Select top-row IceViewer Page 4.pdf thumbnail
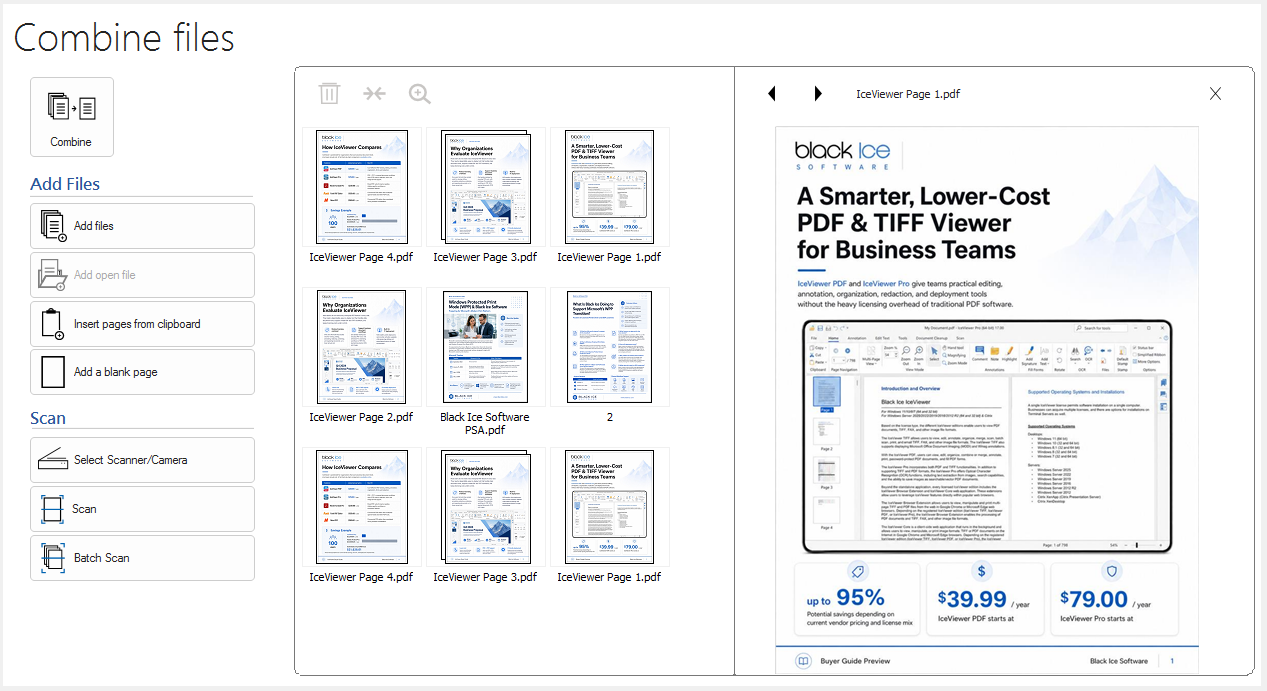Screen dimensions: 1267x691 coord(362,187)
